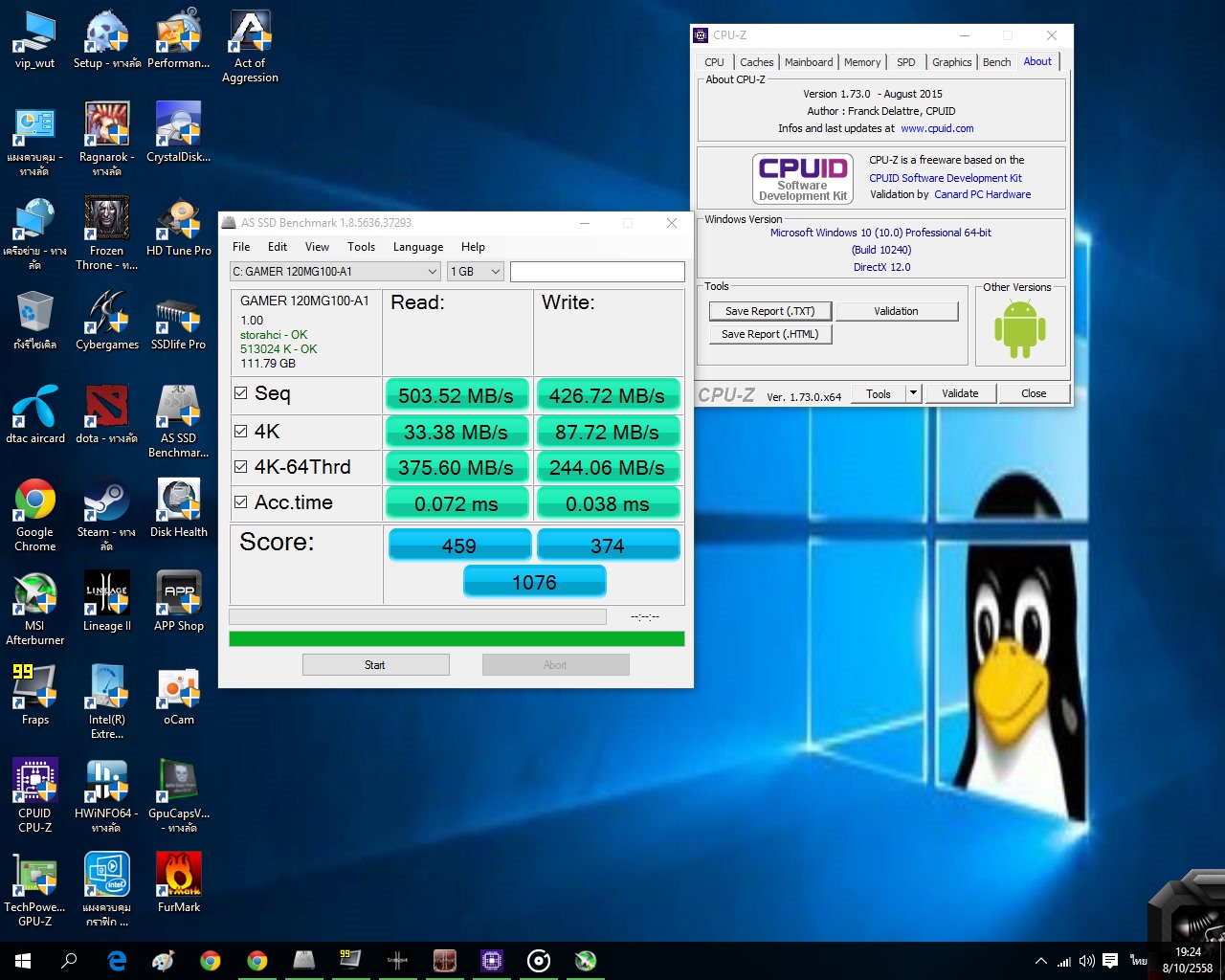Launch Lineage II desktop icon

point(107,602)
